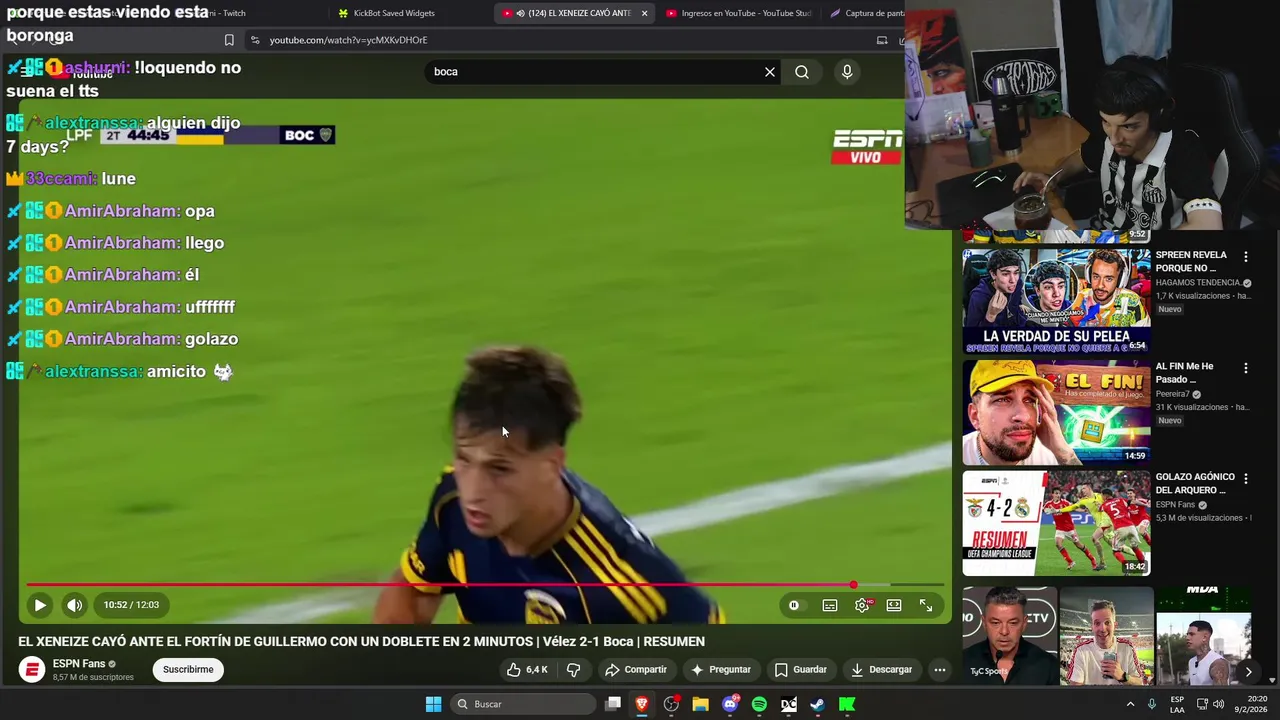Open OBS Studio from the taskbar

(671, 704)
